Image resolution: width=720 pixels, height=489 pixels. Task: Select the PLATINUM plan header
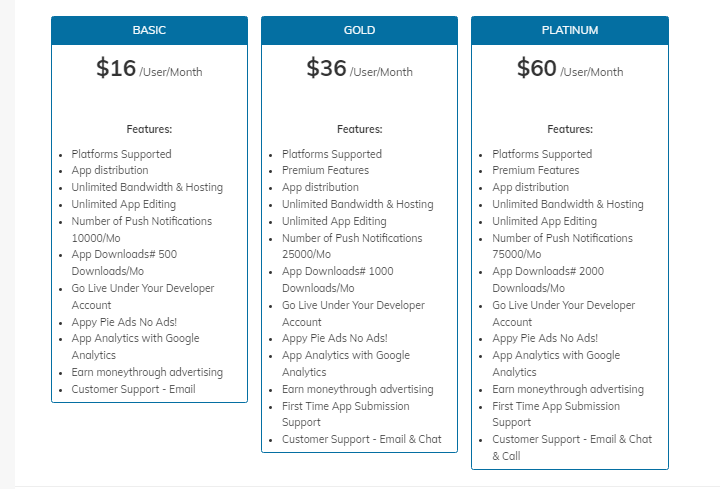tap(570, 30)
